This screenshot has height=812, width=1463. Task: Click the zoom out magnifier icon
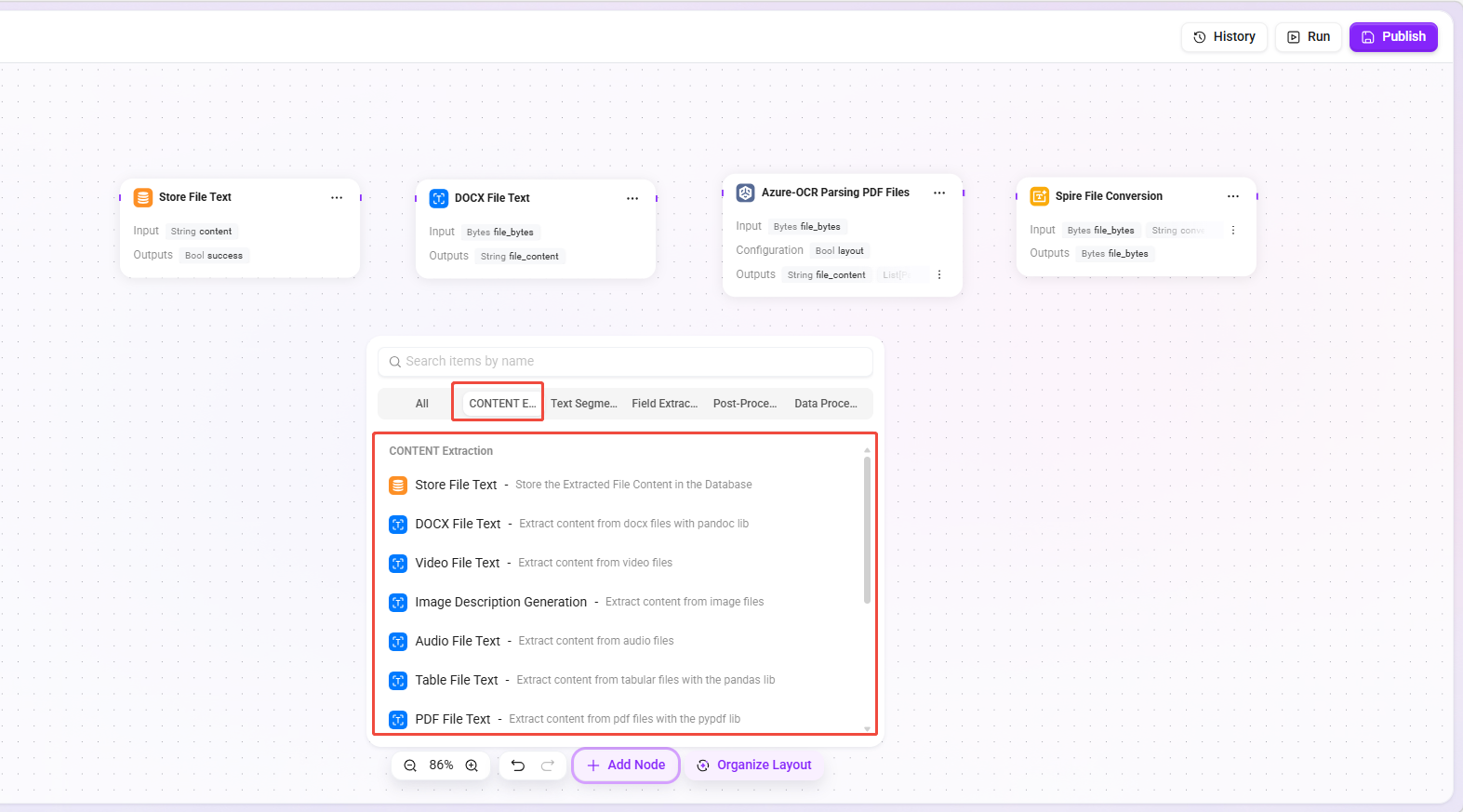(410, 765)
